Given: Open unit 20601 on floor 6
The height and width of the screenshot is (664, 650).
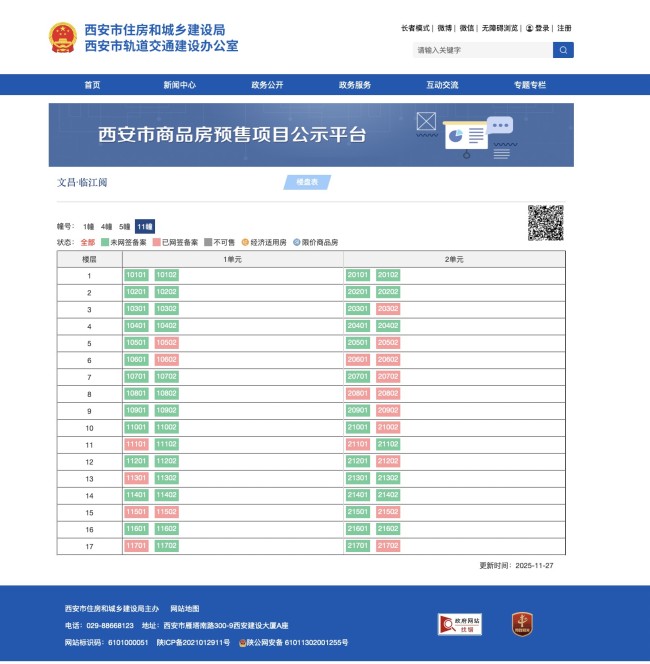Looking at the screenshot, I should (x=358, y=360).
